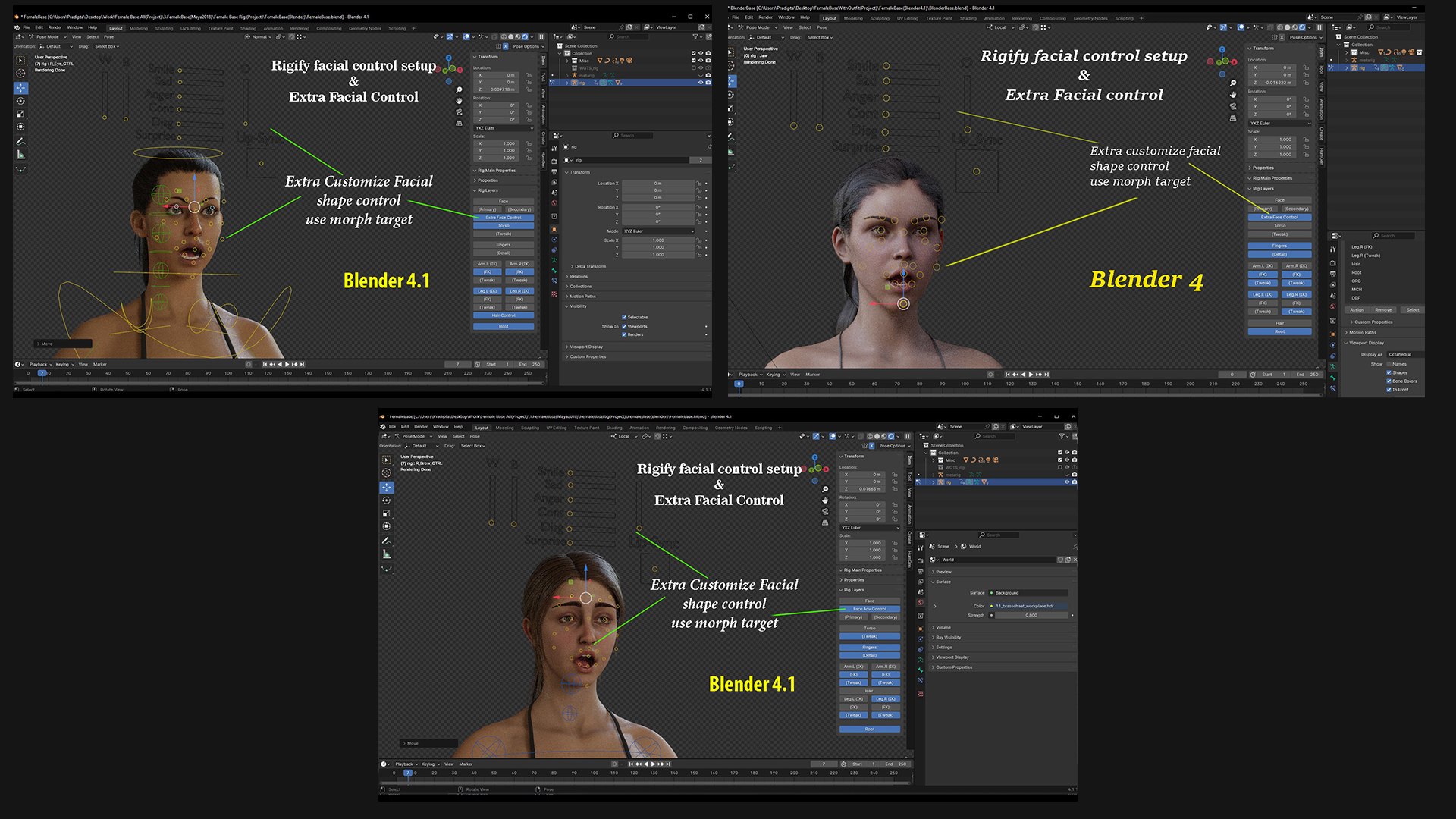Viewport: 1456px width, 819px height.
Task: Activate the Rotate tool in top-left window
Action: [x=20, y=101]
